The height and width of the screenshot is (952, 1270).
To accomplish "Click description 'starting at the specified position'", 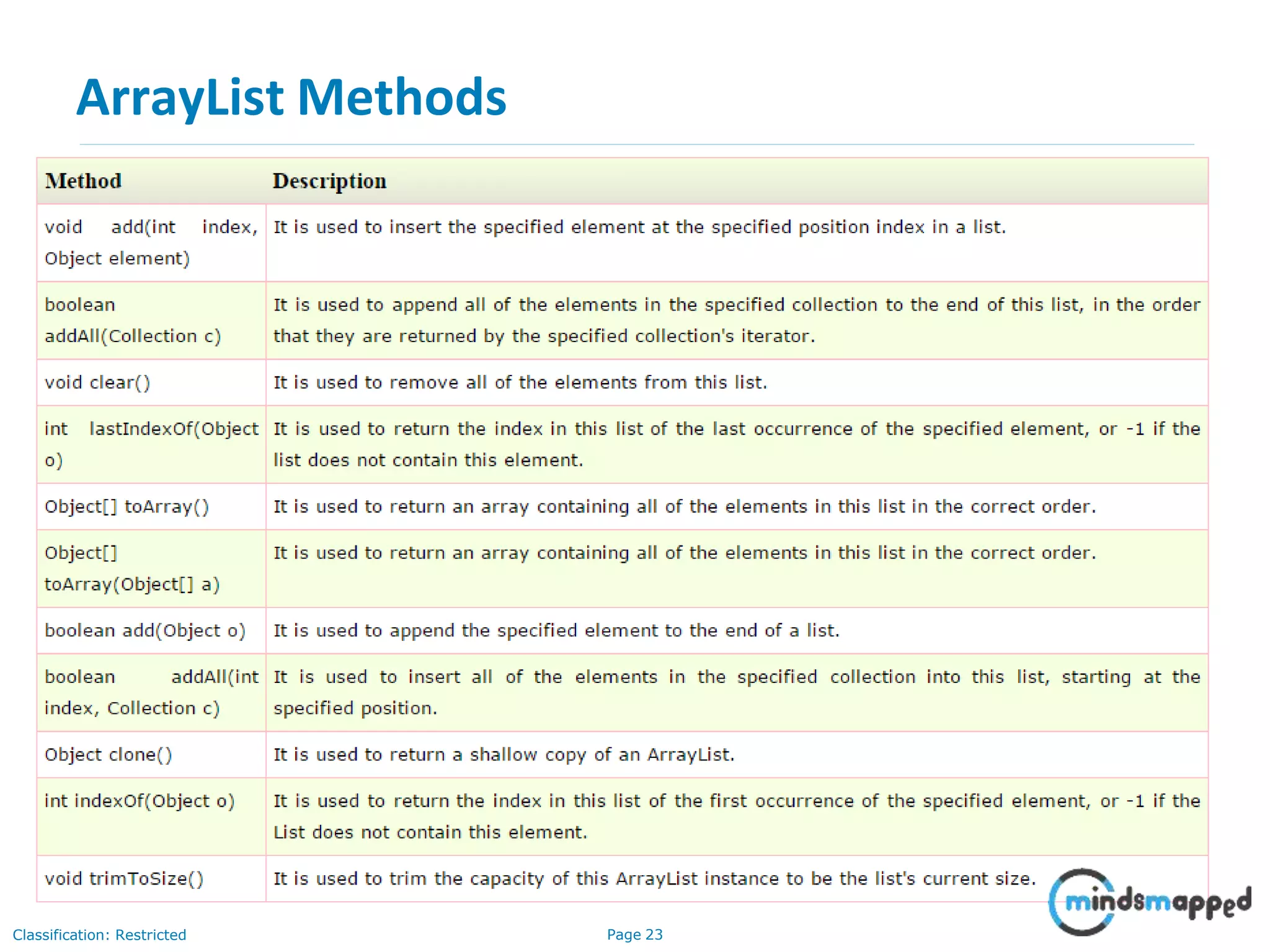I will (737, 692).
